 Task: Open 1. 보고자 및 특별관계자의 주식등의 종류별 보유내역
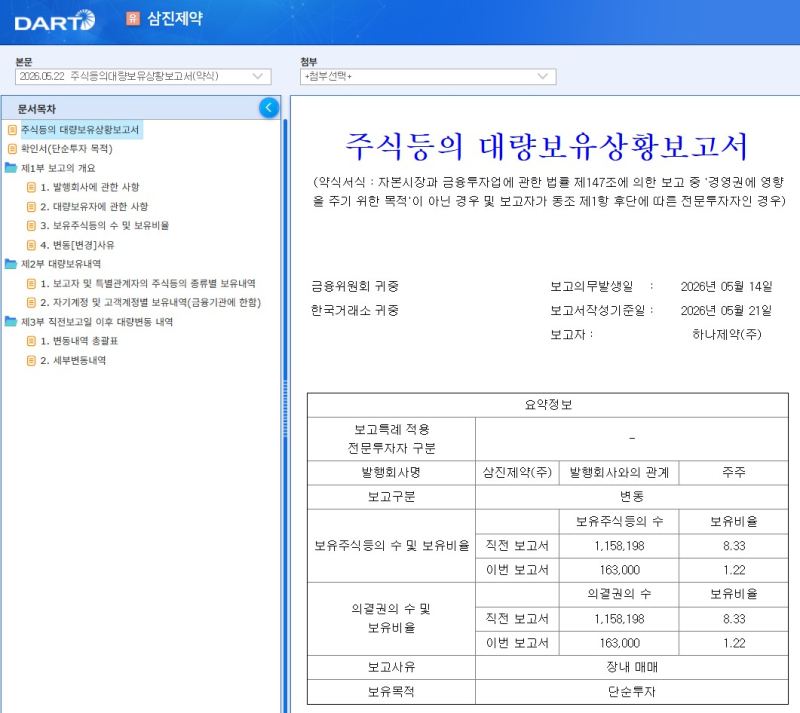point(148,283)
